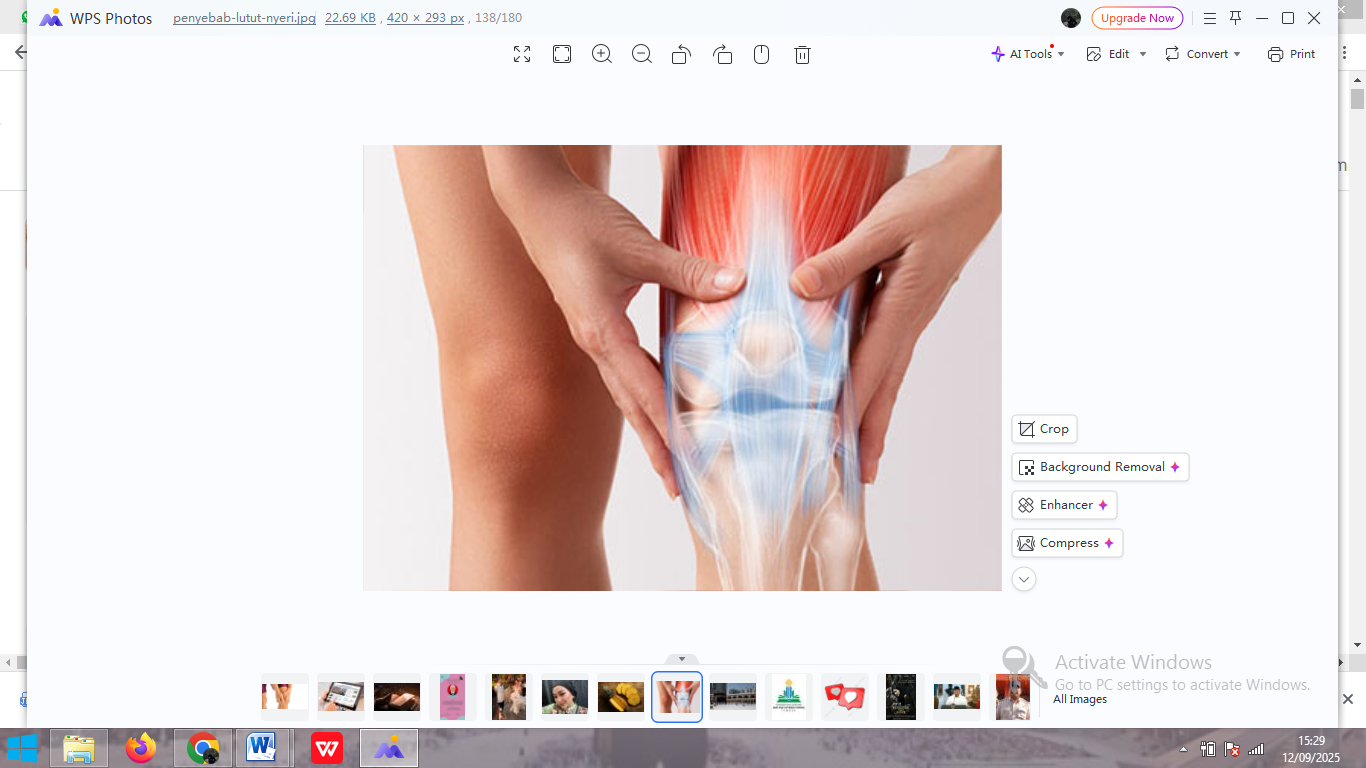
Task: Delete the current photo
Action: click(802, 54)
